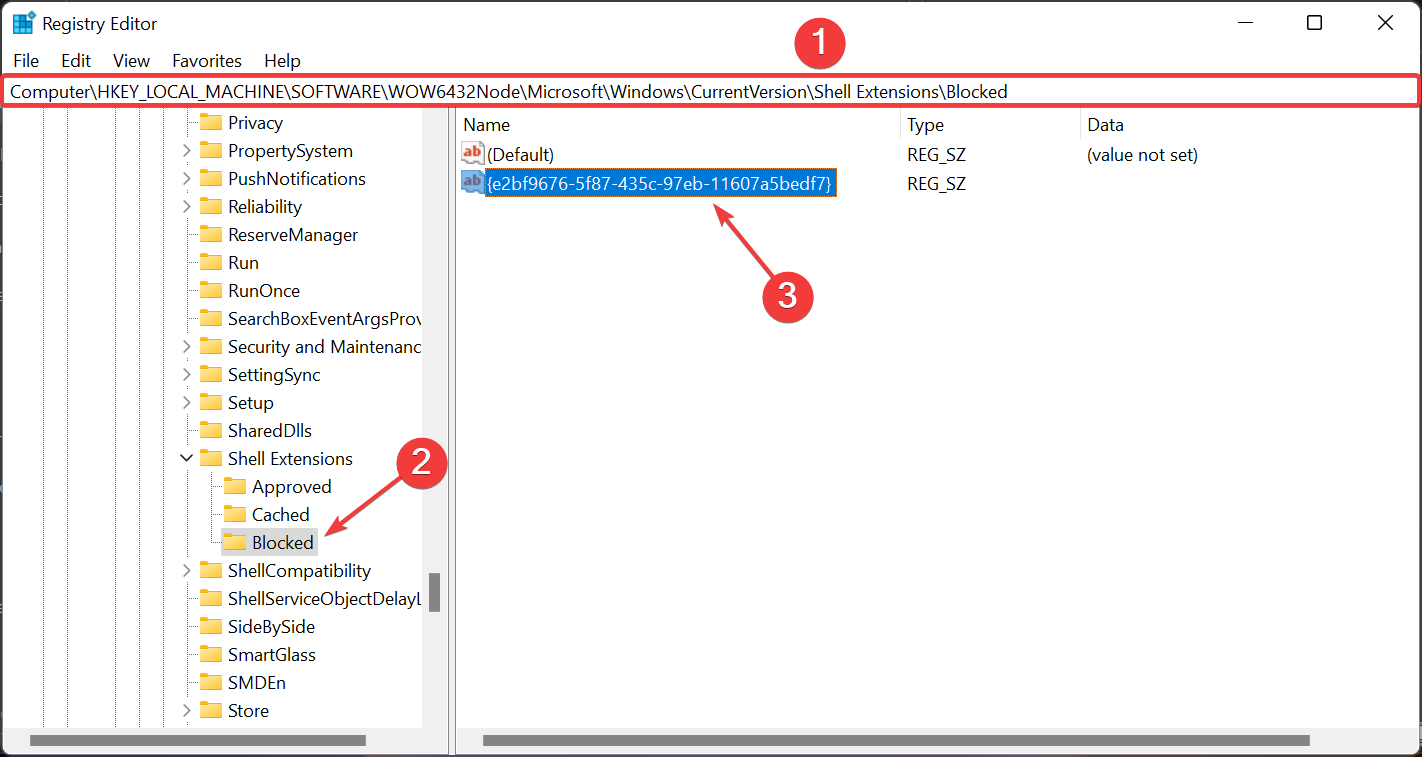The width and height of the screenshot is (1422, 757).
Task: Expand the SettingSync key
Action: (186, 375)
